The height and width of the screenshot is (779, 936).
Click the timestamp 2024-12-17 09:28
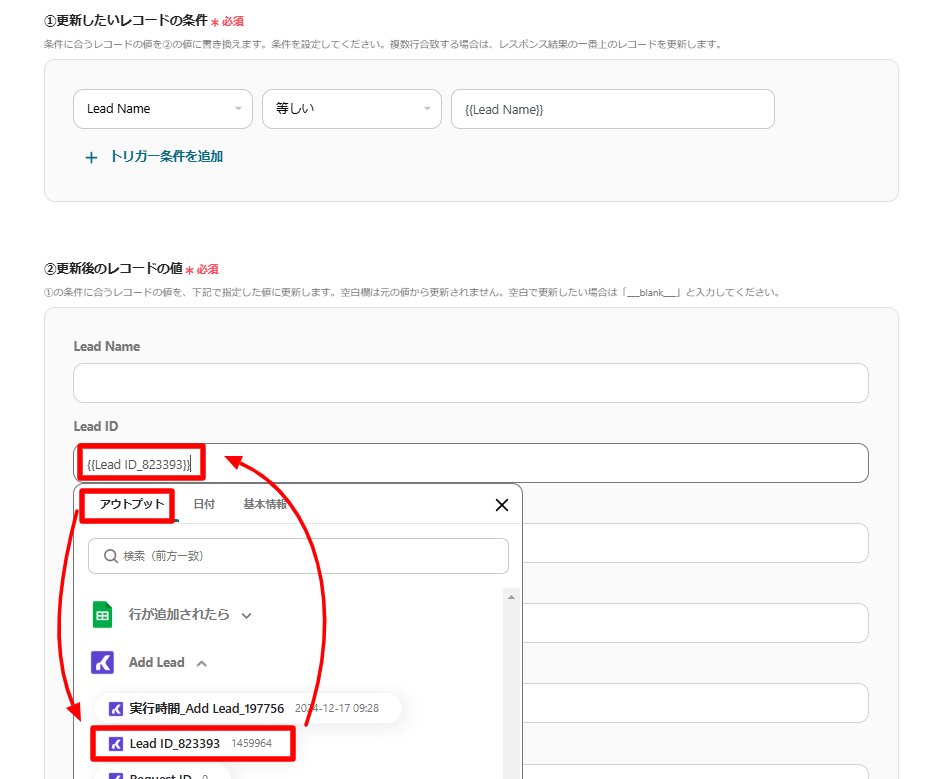[x=337, y=708]
